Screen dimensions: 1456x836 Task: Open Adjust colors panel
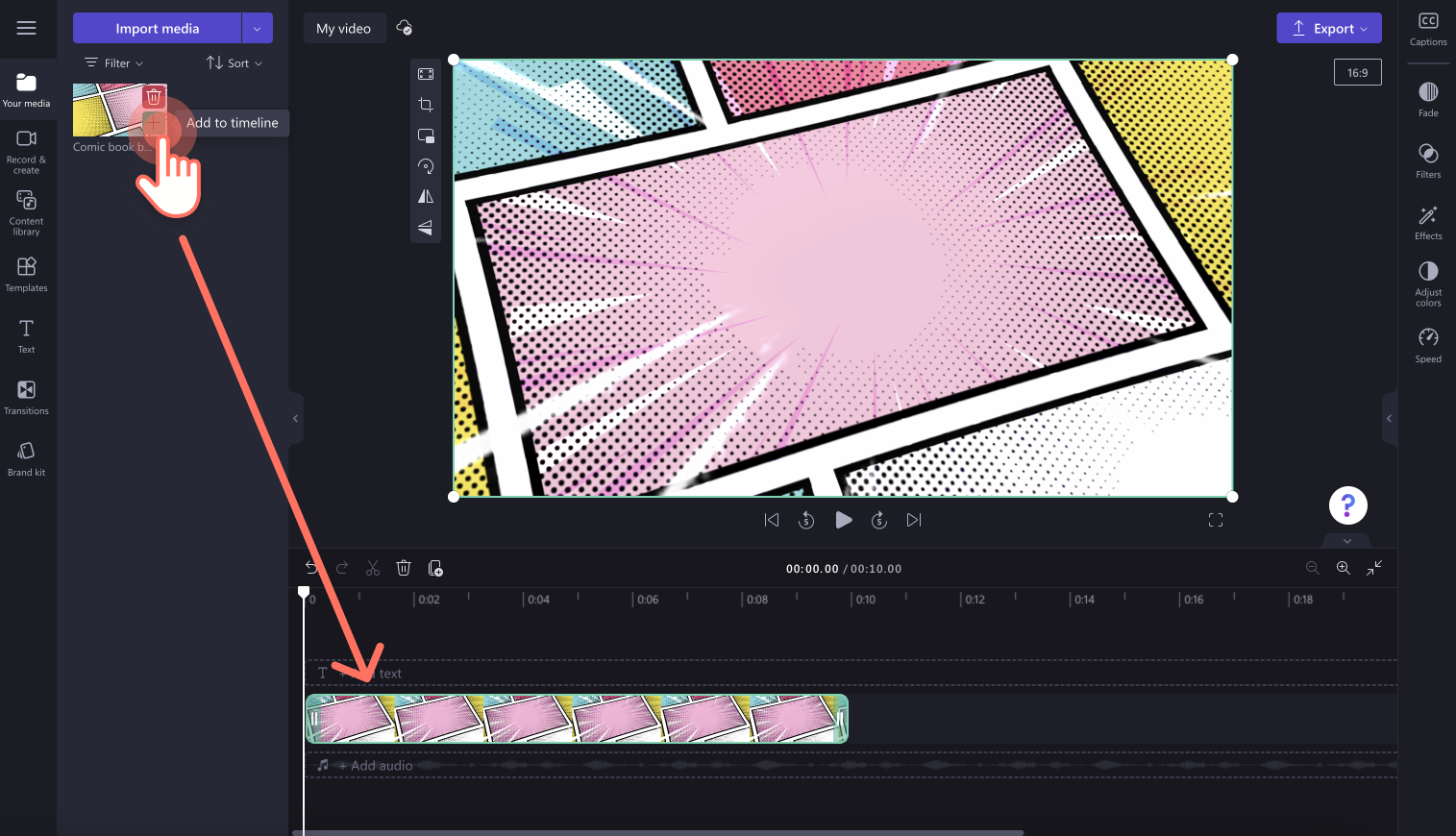tap(1428, 283)
